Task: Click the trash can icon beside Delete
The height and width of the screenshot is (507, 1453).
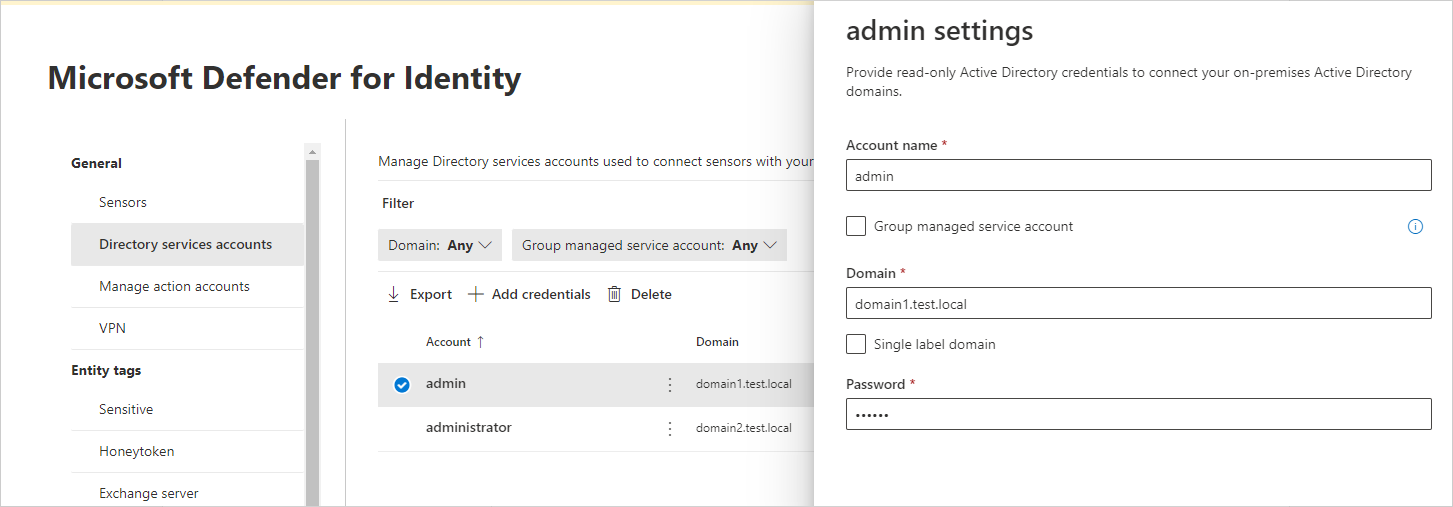Action: pos(615,294)
